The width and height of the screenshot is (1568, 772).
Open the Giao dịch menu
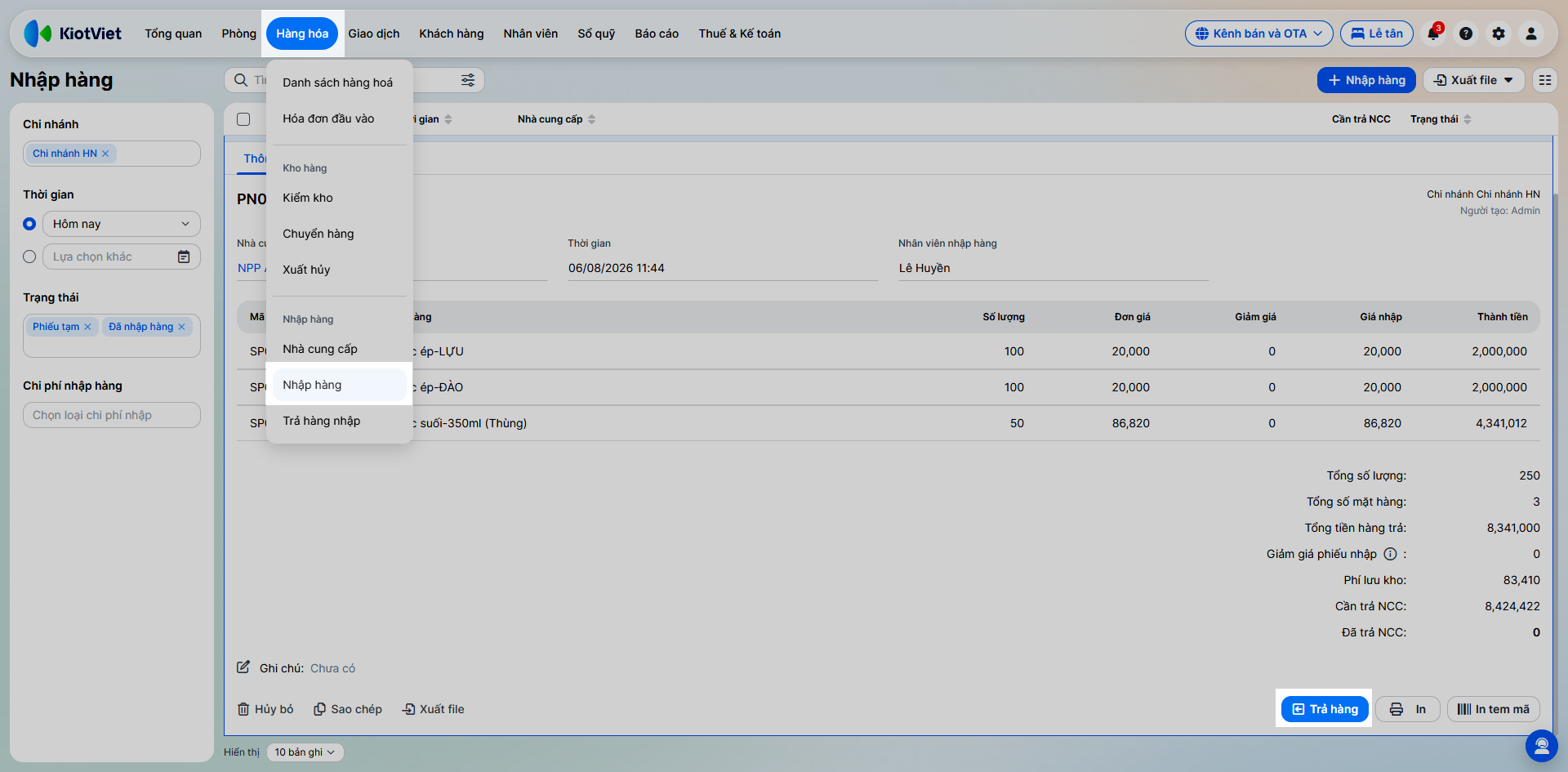(374, 33)
